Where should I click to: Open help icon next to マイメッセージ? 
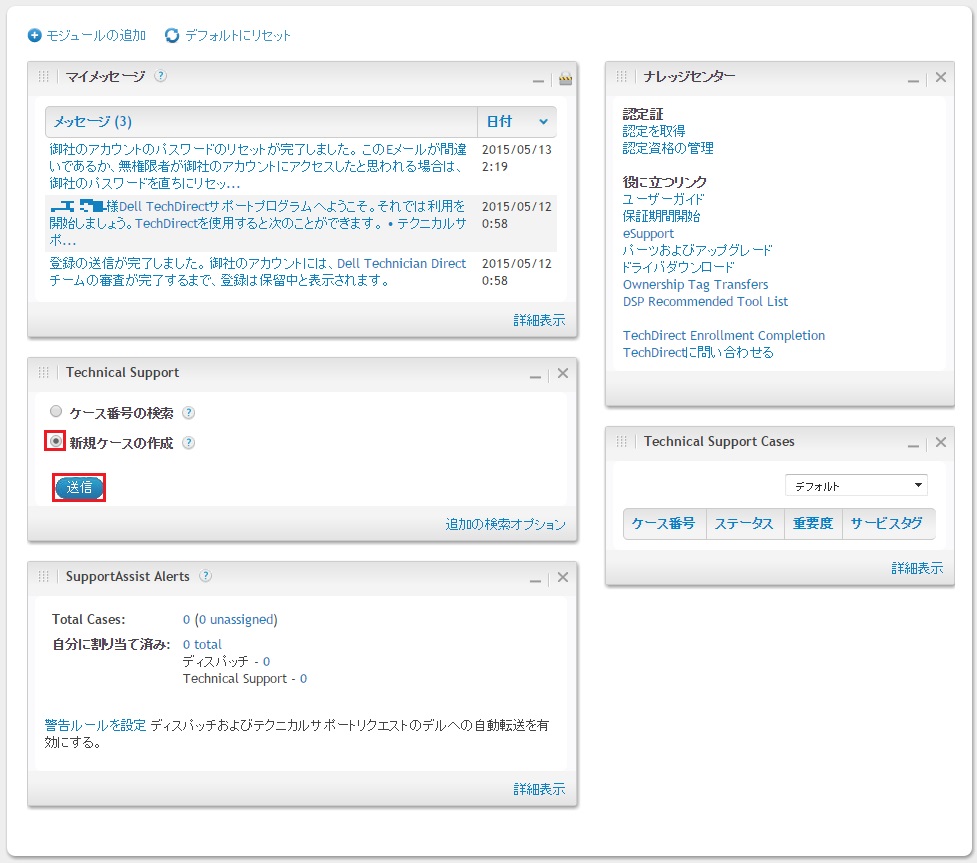(x=160, y=76)
